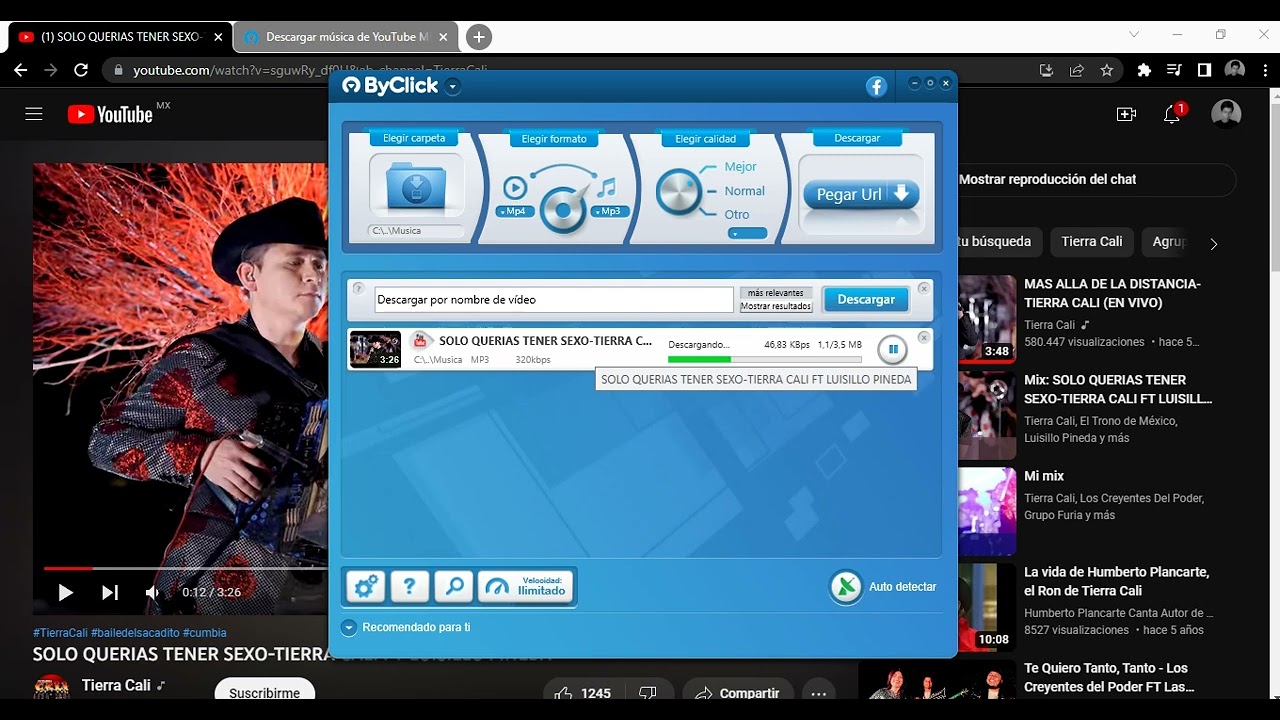Select the Mp4 video play icon
The image size is (1280, 720).
tap(515, 187)
